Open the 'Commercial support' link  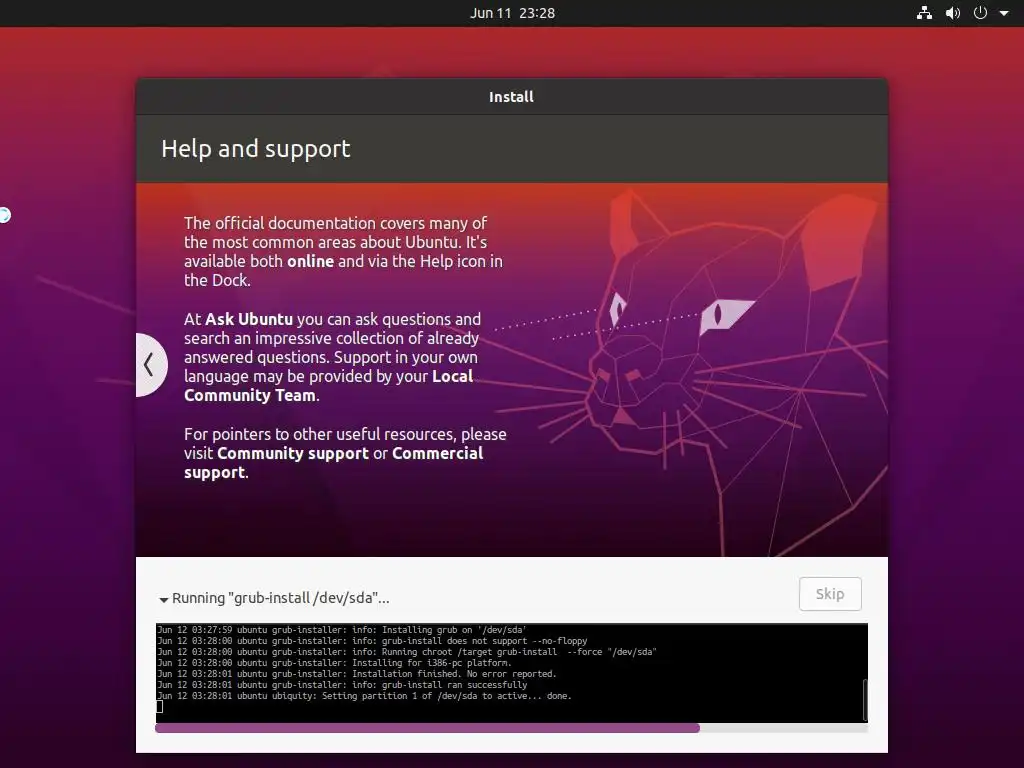[334, 462]
